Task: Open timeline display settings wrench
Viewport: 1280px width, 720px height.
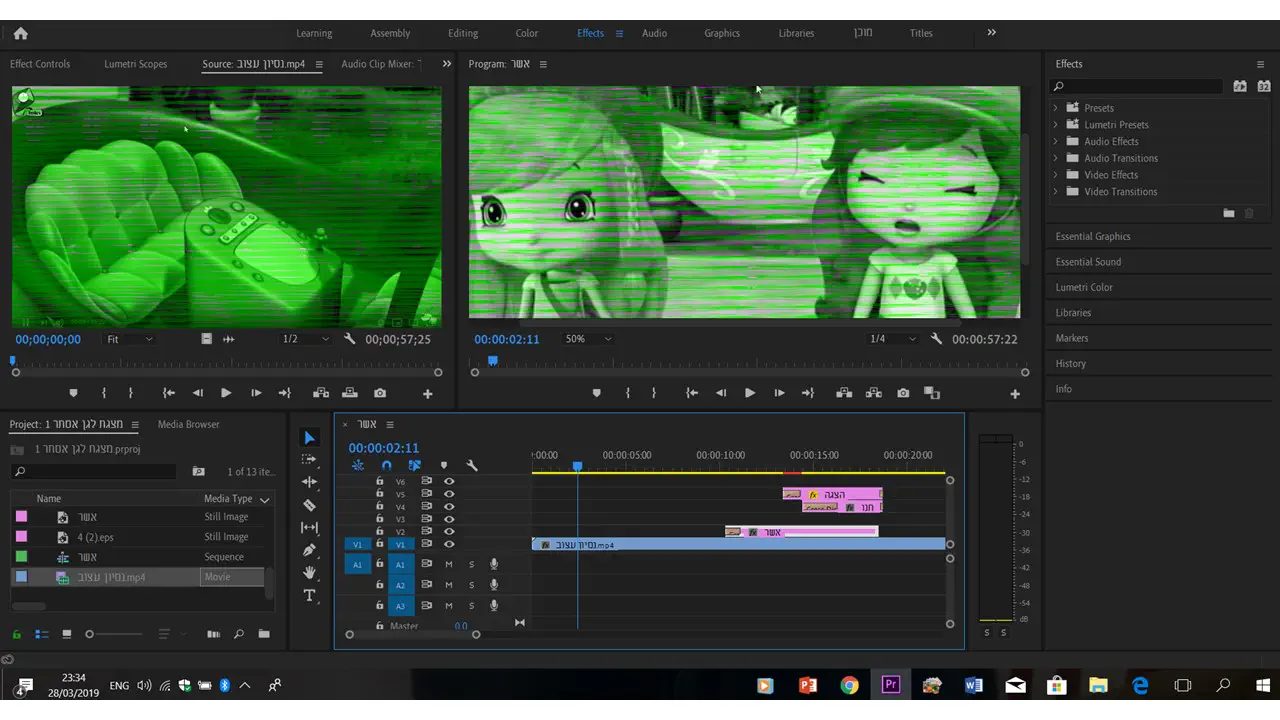Action: (472, 466)
